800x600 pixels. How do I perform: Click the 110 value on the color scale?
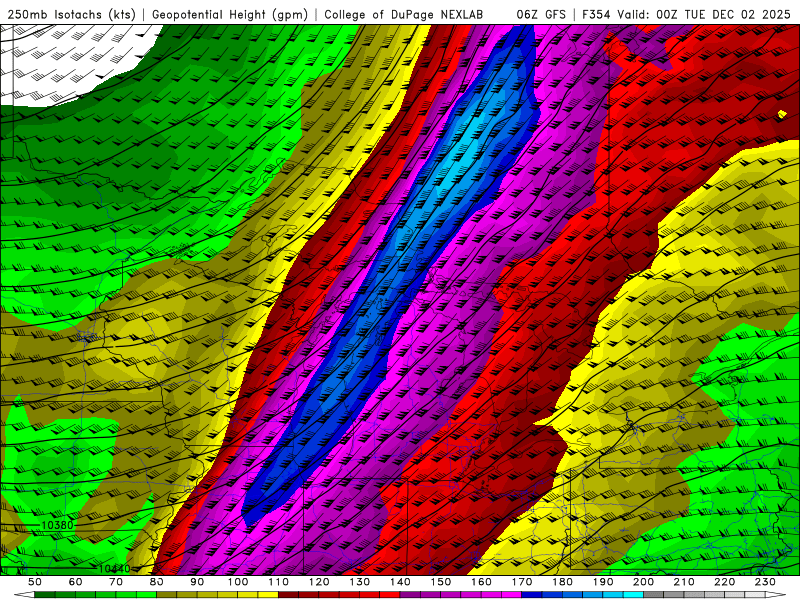click(279, 582)
